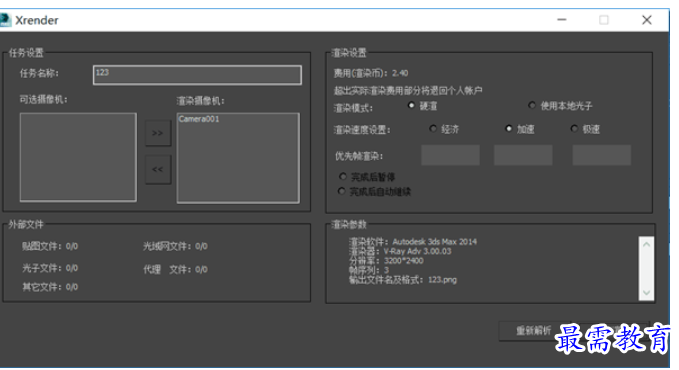Screen dimensions: 679x370
Task: Close the Xrender window
Action: pyautogui.click(x=647, y=20)
